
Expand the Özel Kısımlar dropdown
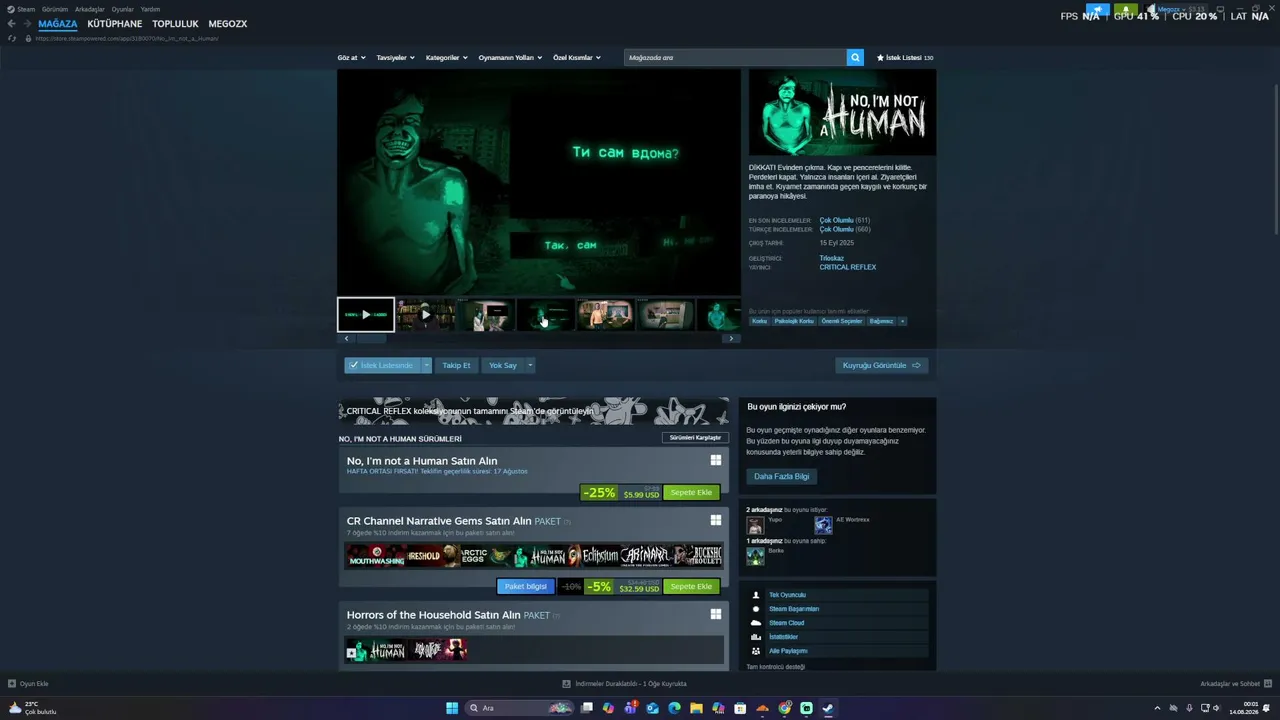coord(577,58)
